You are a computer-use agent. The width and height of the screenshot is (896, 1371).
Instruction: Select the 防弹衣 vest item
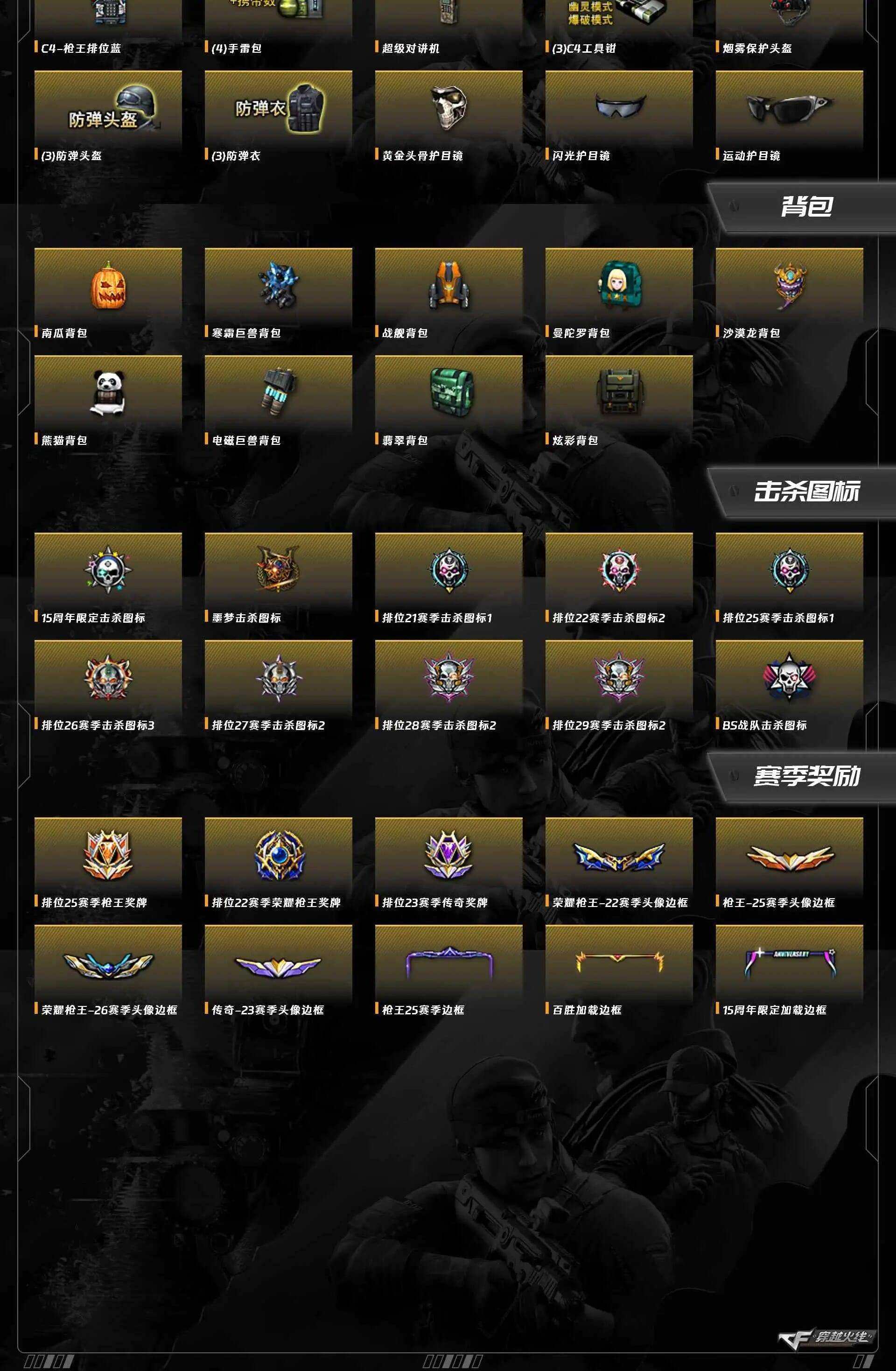pos(279,108)
